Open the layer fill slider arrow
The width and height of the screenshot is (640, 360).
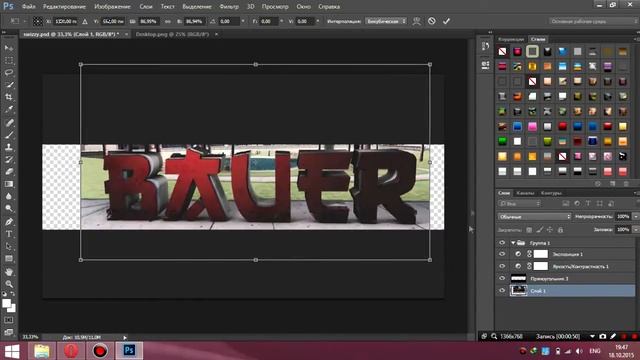point(636,230)
